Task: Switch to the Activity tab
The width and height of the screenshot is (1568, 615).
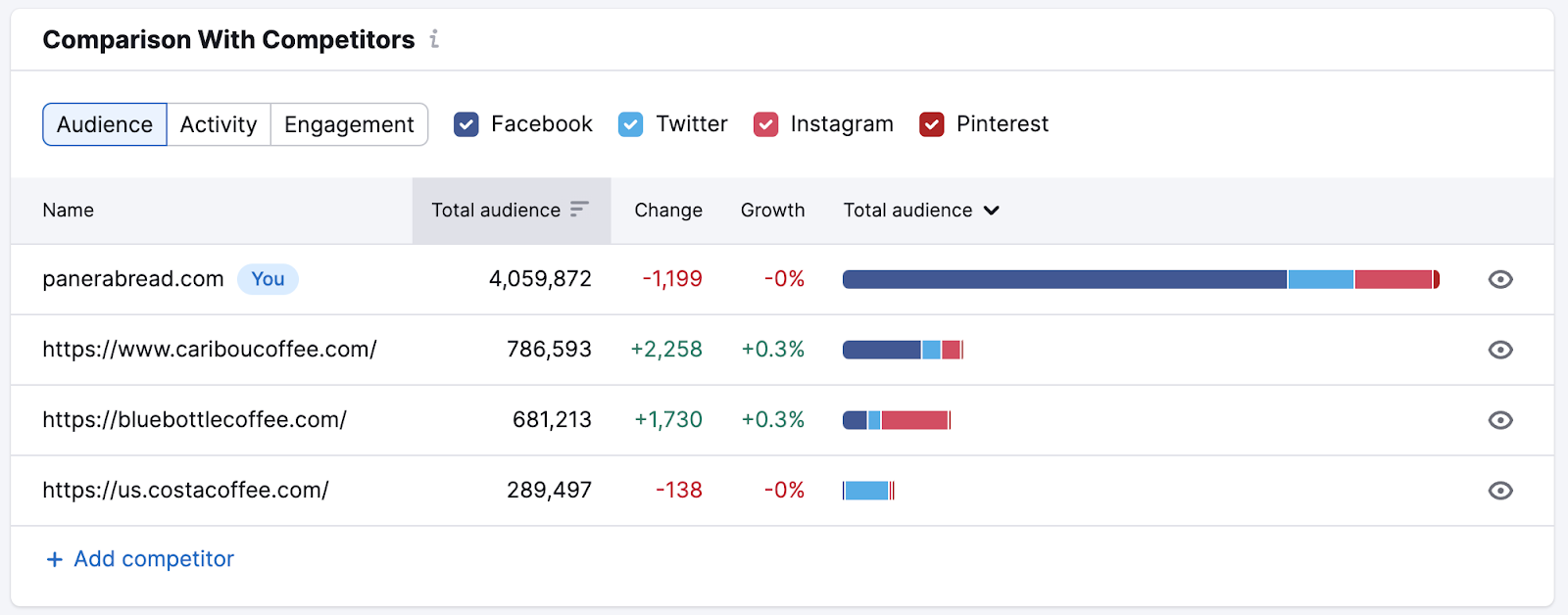Action: coord(219,124)
